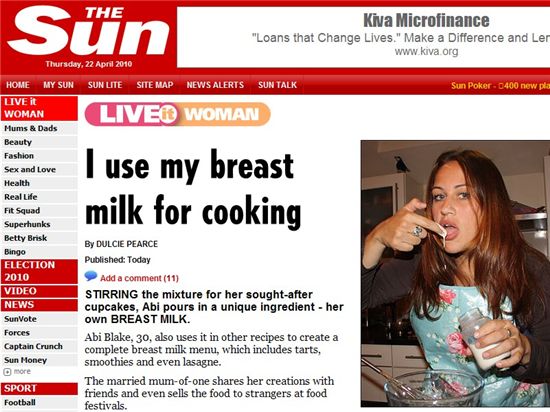This screenshot has height=412, width=550.
Task: Click the blue comment bubble icon
Action: pos(91,276)
